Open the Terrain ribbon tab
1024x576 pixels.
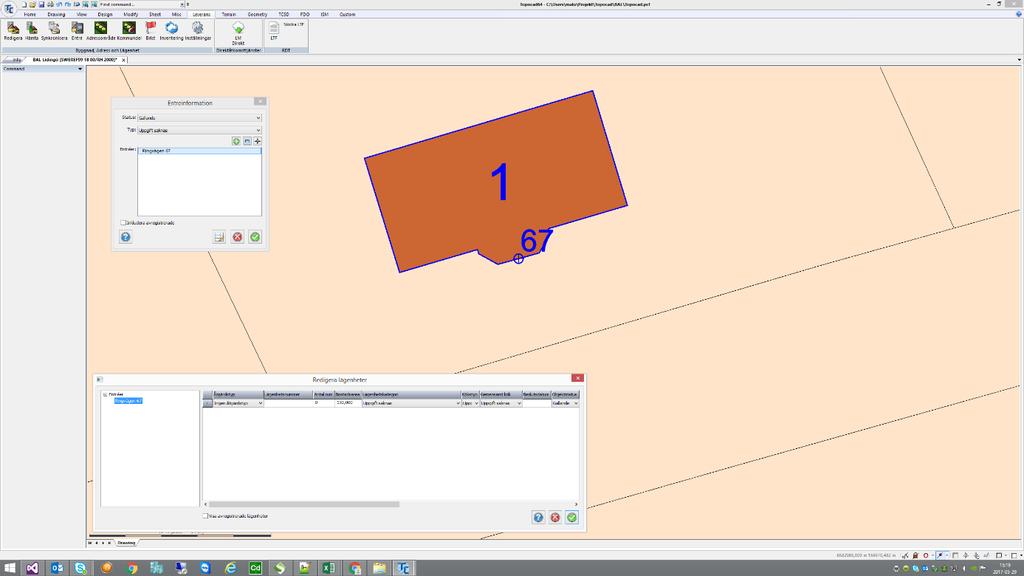(x=229, y=14)
